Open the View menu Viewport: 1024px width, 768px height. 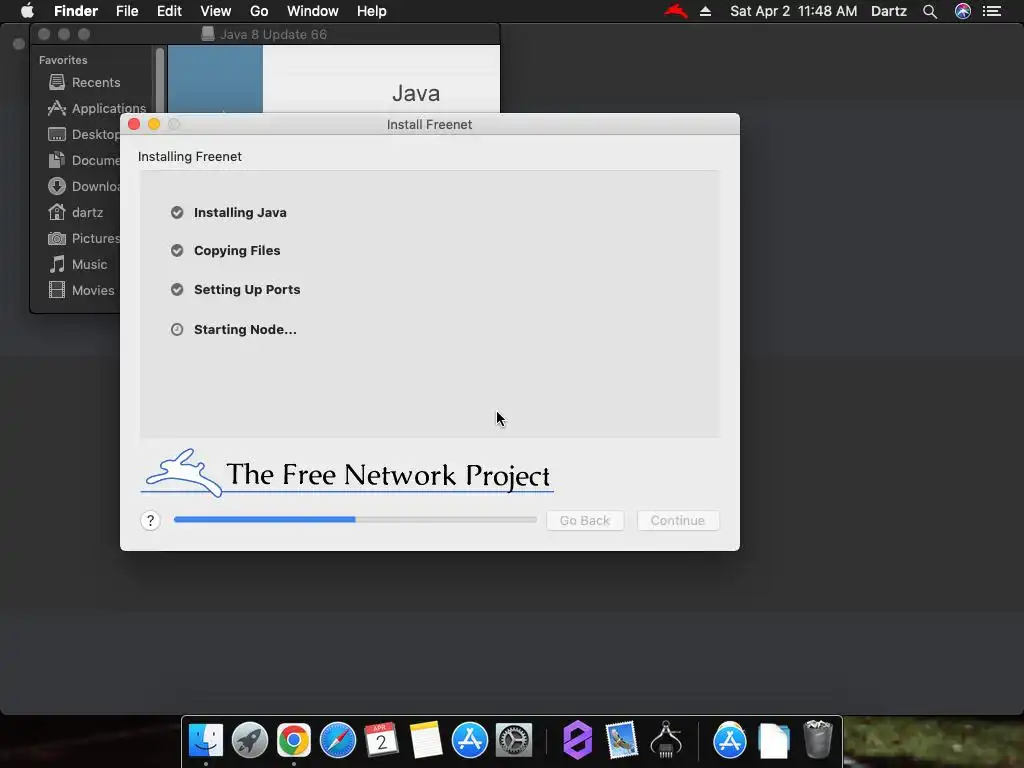tap(216, 11)
